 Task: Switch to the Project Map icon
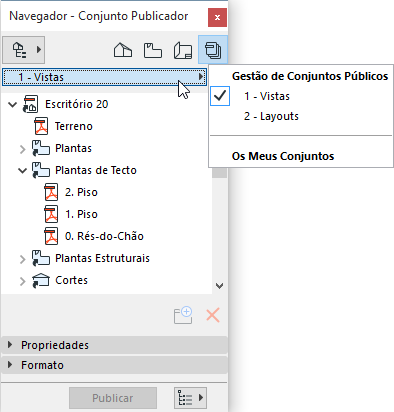[123, 50]
